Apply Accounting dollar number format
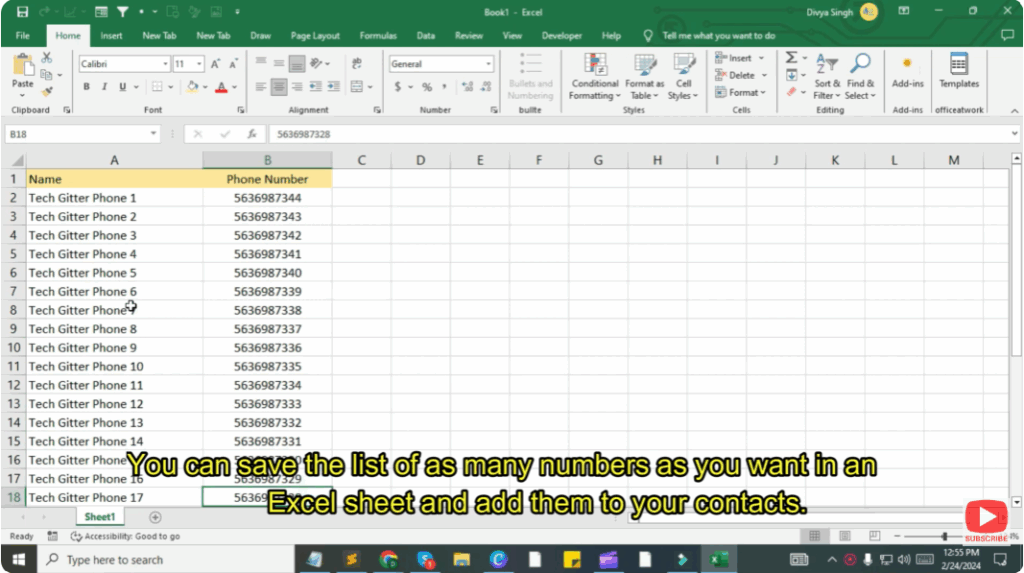 point(398,86)
